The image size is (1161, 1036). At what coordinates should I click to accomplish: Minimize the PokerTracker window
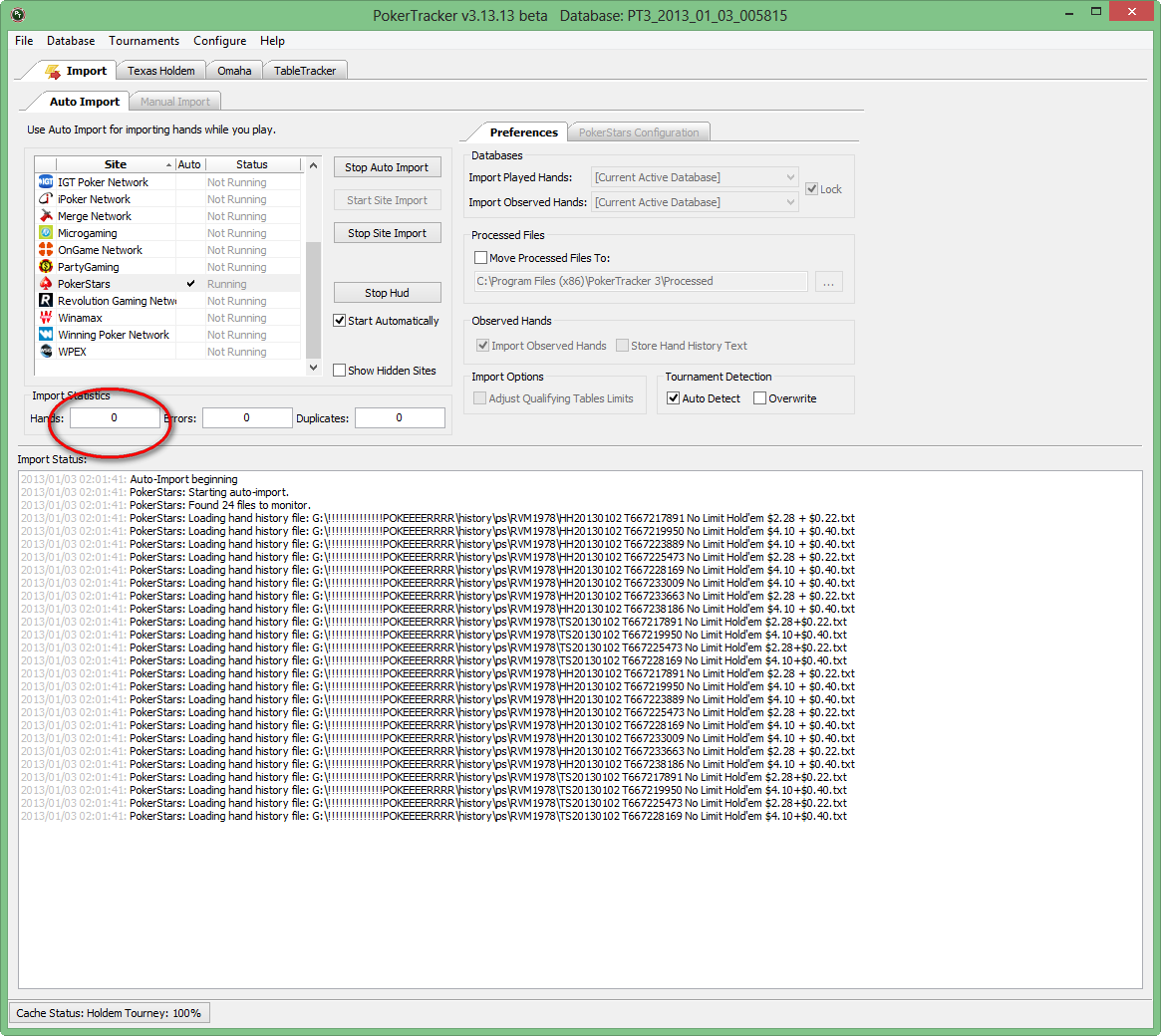(x=1069, y=13)
